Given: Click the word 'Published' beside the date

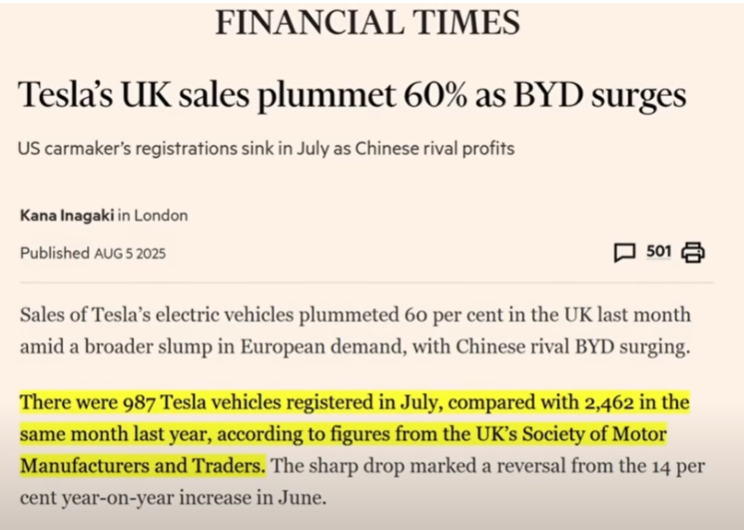Looking at the screenshot, I should [x=55, y=254].
